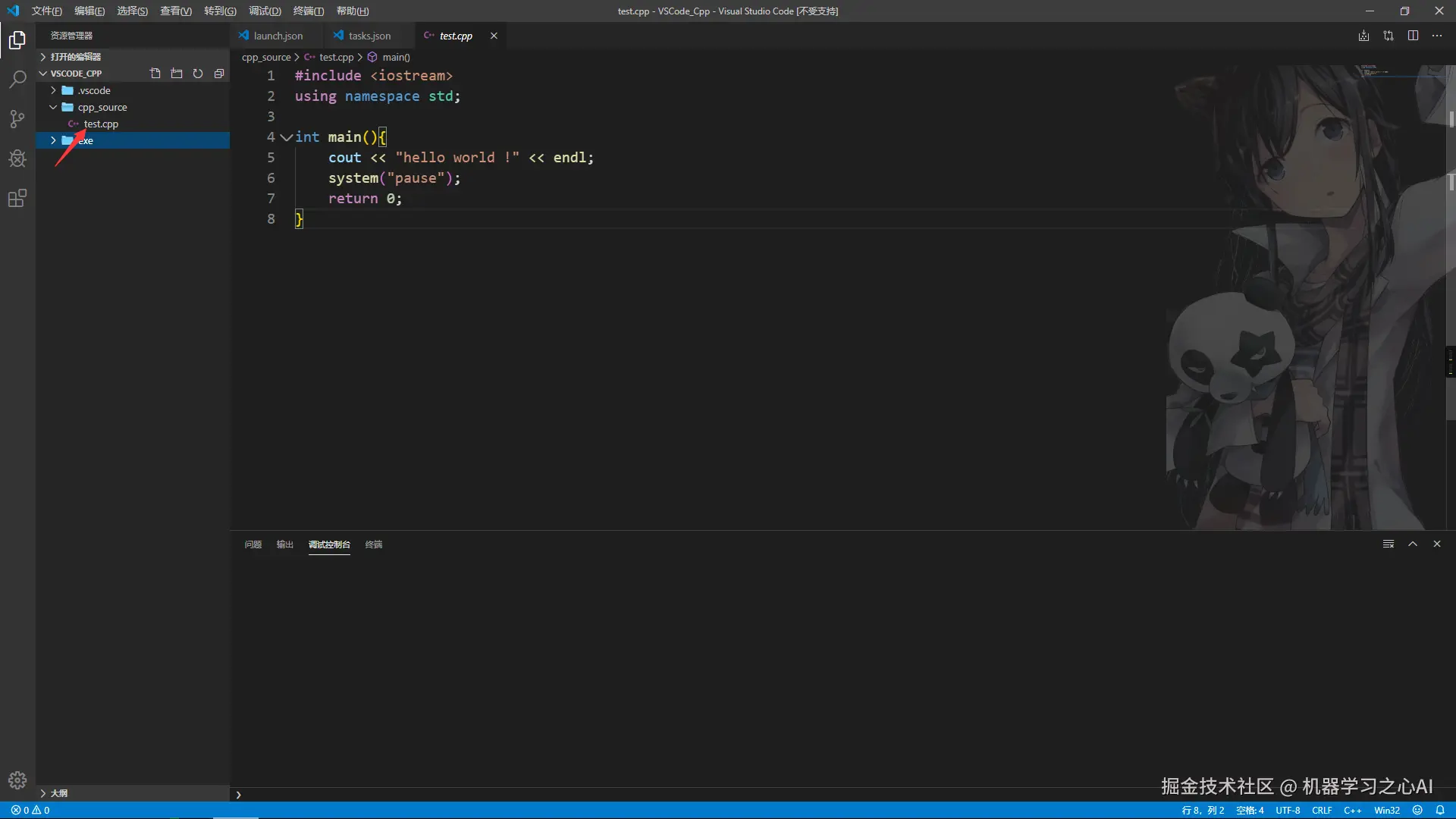Click UTF-8 encoding in status bar

(x=1288, y=810)
